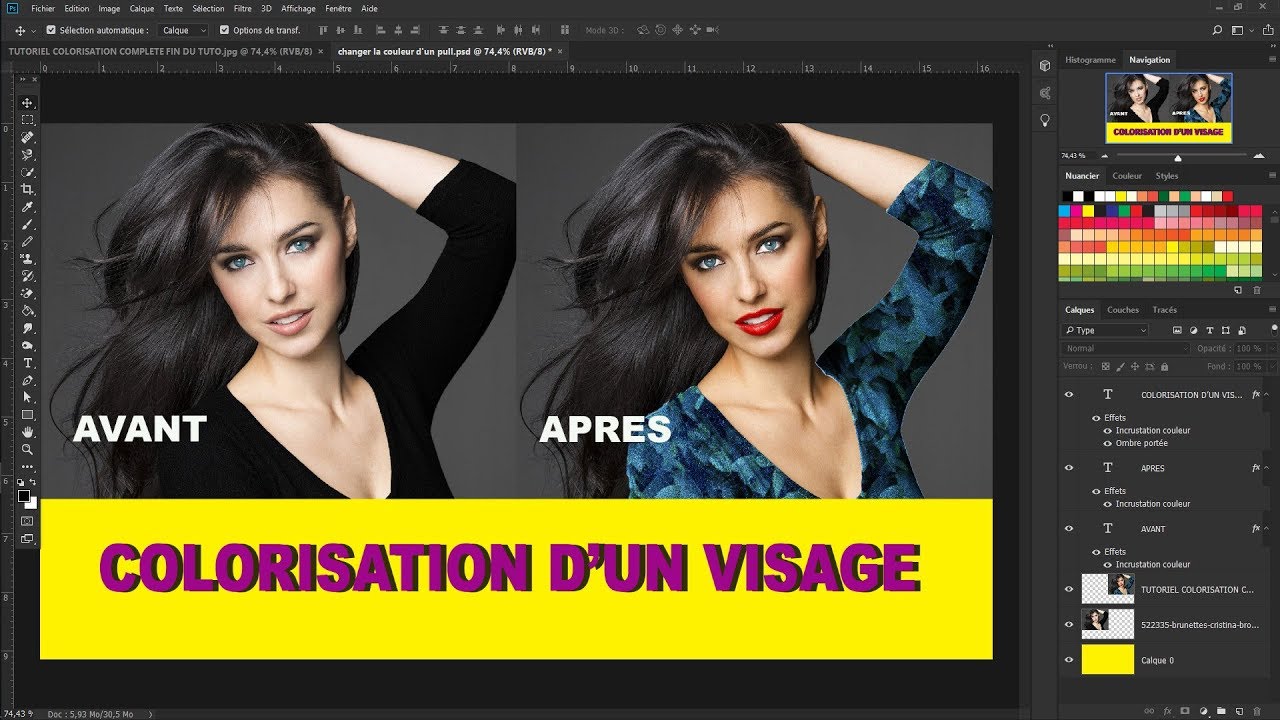This screenshot has height=720, width=1280.
Task: Hide the Calque 0 layer
Action: pyautogui.click(x=1069, y=660)
